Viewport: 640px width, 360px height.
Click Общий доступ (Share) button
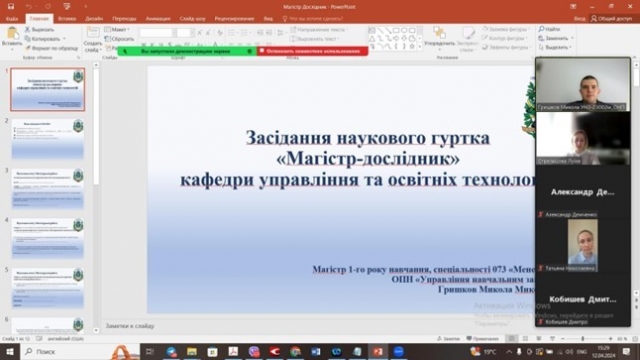[x=611, y=18]
